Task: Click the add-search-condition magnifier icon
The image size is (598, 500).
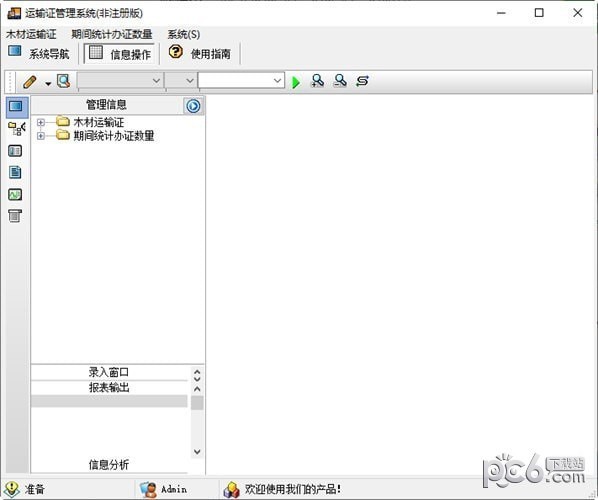Action: pos(317,81)
